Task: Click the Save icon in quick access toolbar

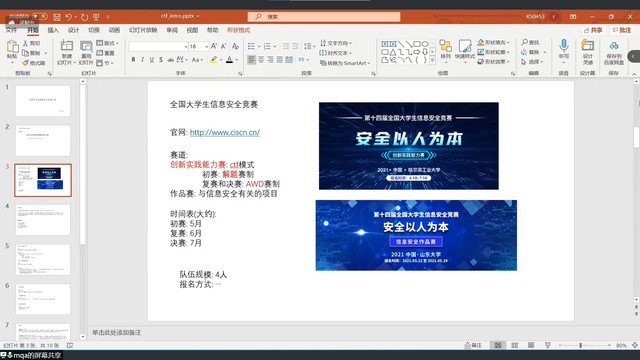Action: tap(57, 17)
